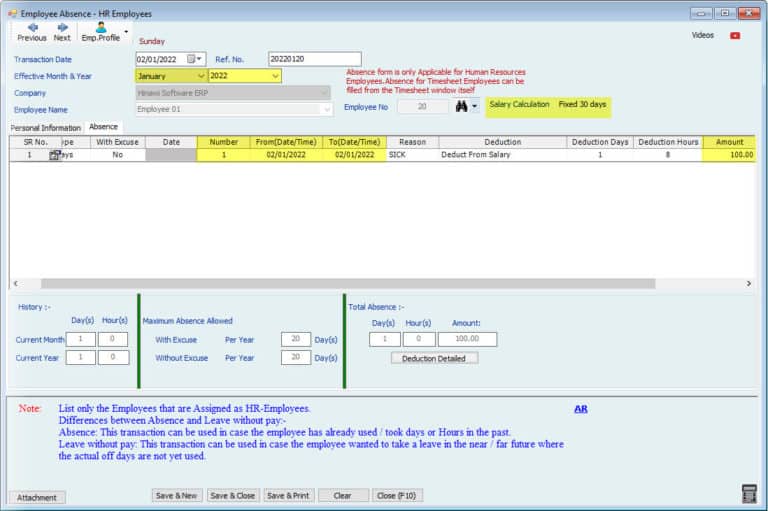Open the Transaction Date calendar picker
The width and height of the screenshot is (768, 511).
(x=192, y=59)
